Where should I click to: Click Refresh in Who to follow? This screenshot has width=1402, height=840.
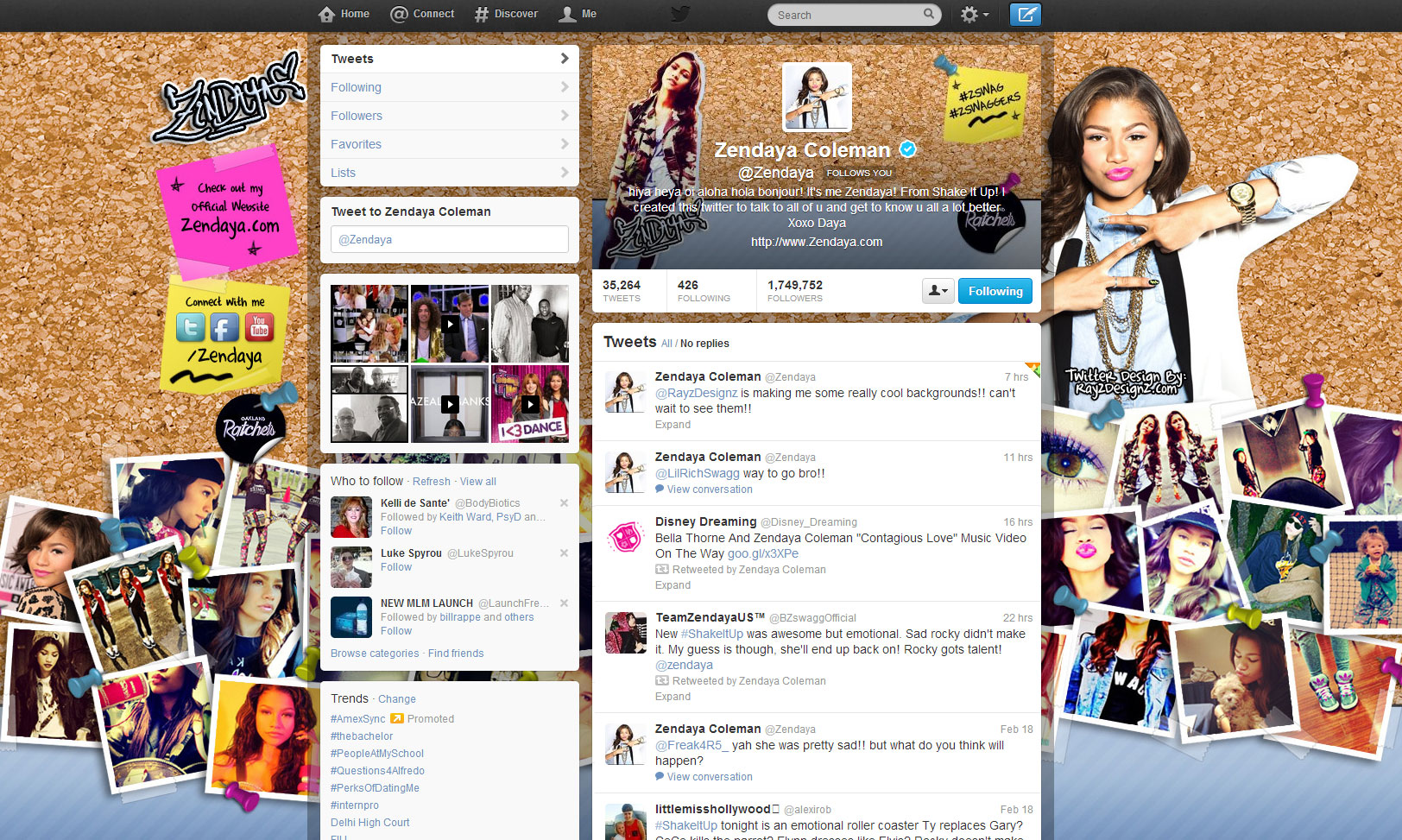click(431, 482)
